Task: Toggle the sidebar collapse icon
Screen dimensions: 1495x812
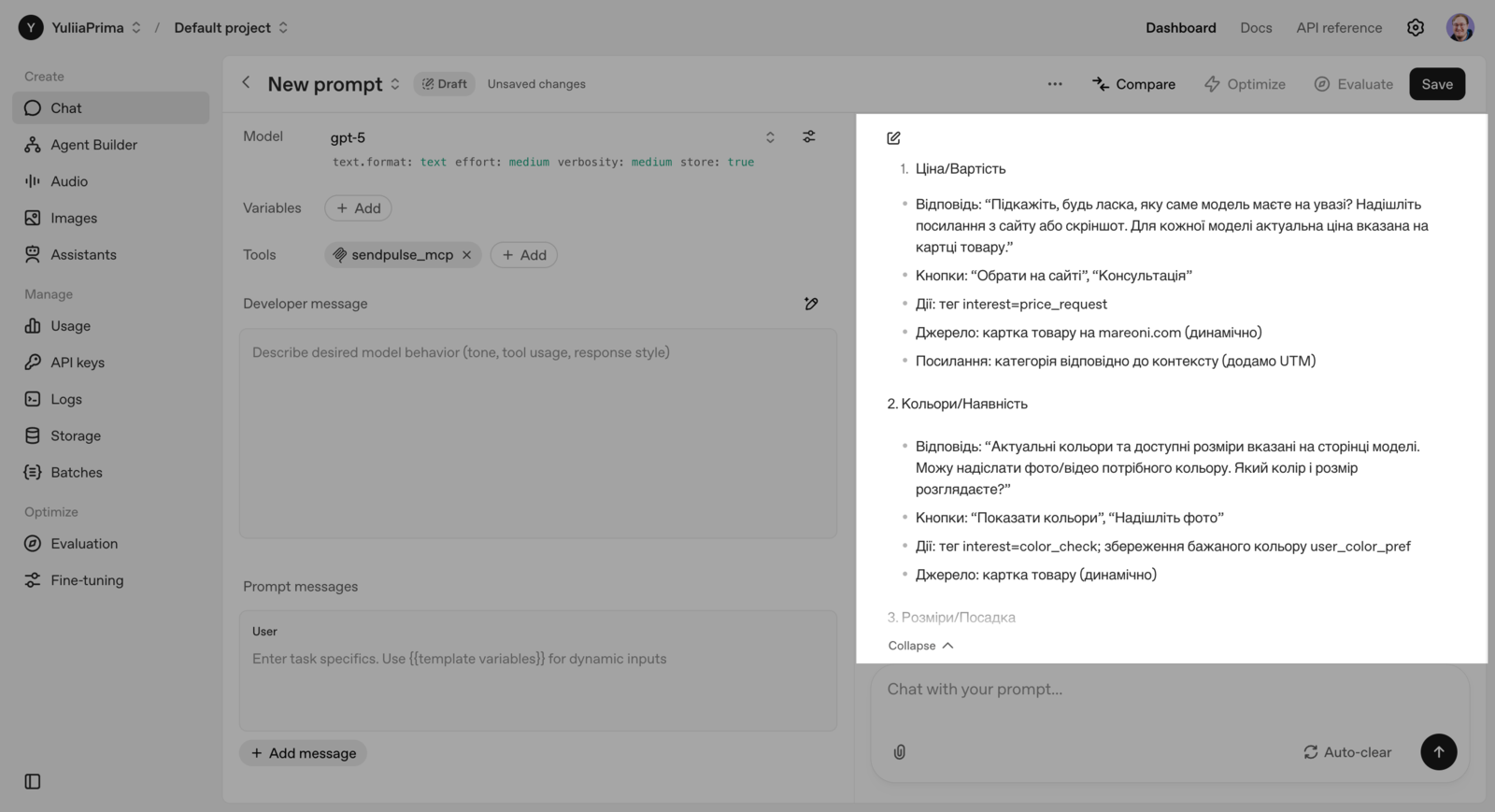Action: pyautogui.click(x=33, y=781)
